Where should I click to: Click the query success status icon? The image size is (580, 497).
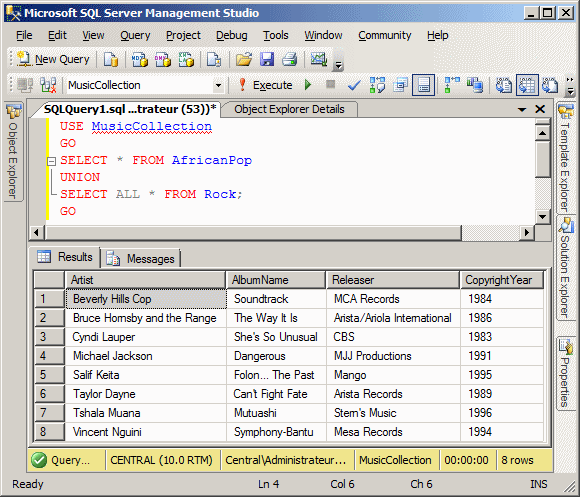[x=39, y=460]
